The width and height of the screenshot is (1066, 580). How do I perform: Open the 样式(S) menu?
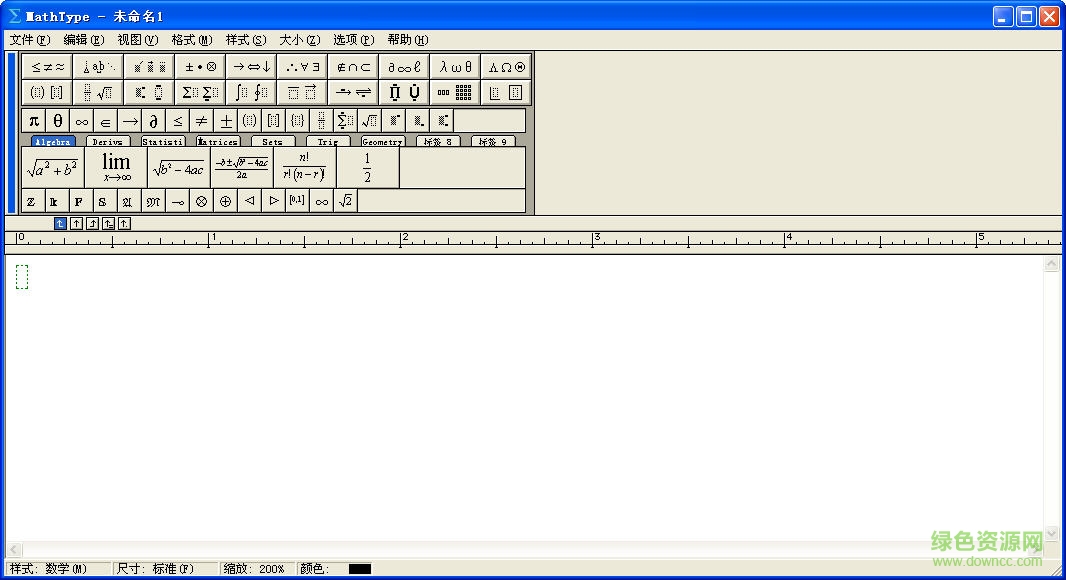tap(245, 39)
